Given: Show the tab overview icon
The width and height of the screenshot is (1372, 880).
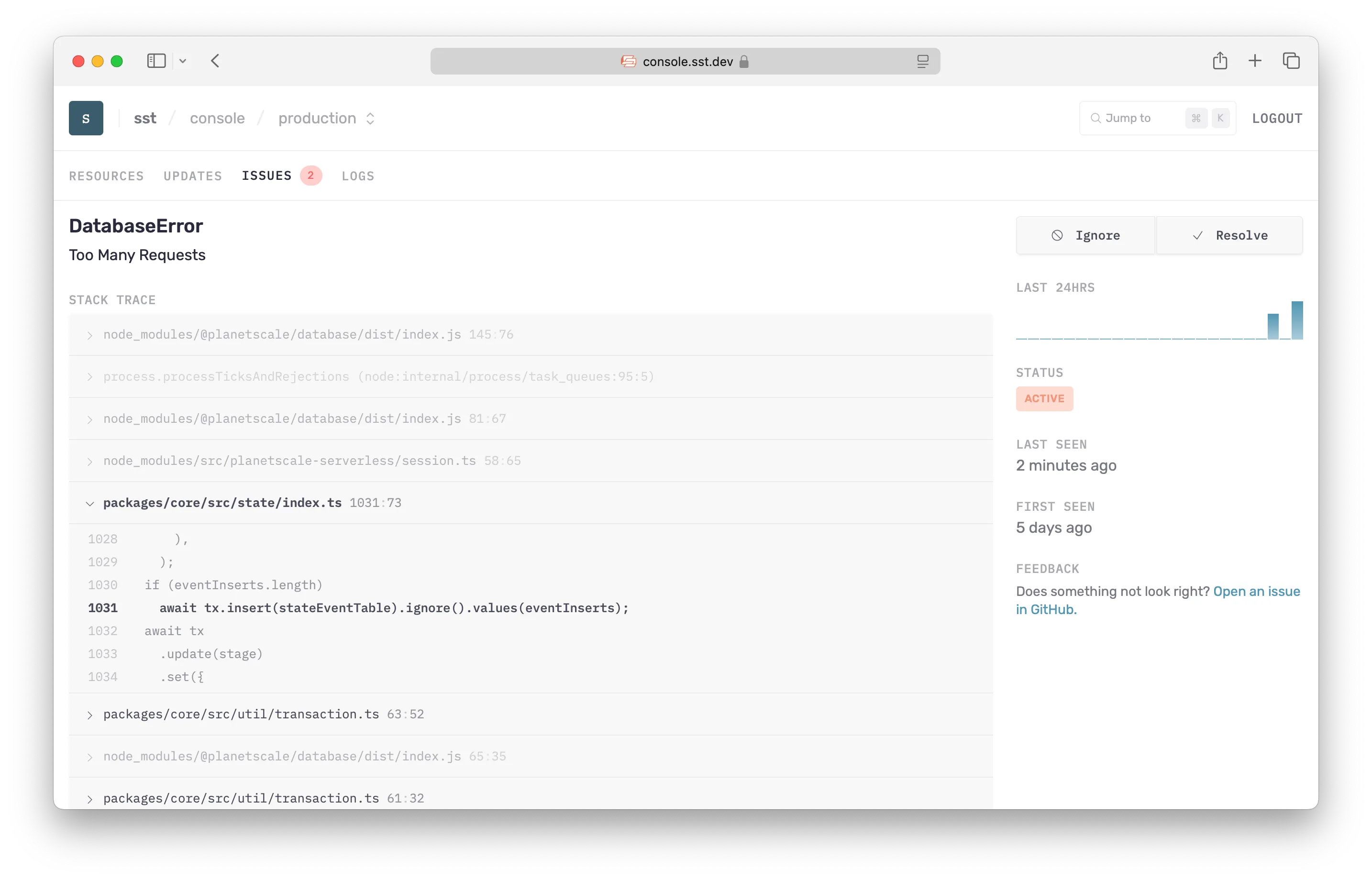Looking at the screenshot, I should (1291, 61).
